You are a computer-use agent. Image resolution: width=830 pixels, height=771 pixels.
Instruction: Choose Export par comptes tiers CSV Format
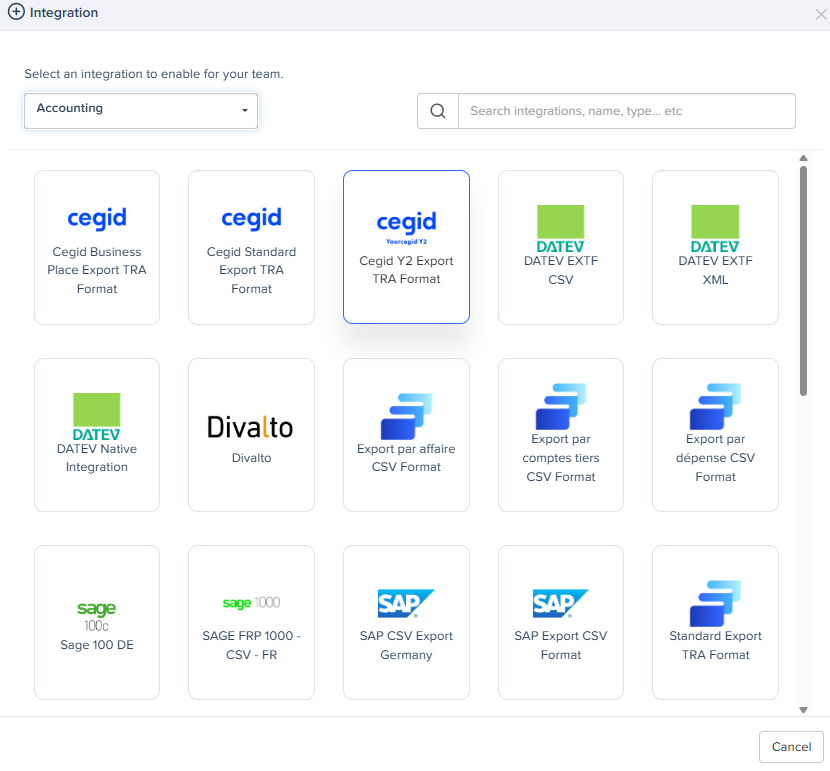pos(561,435)
